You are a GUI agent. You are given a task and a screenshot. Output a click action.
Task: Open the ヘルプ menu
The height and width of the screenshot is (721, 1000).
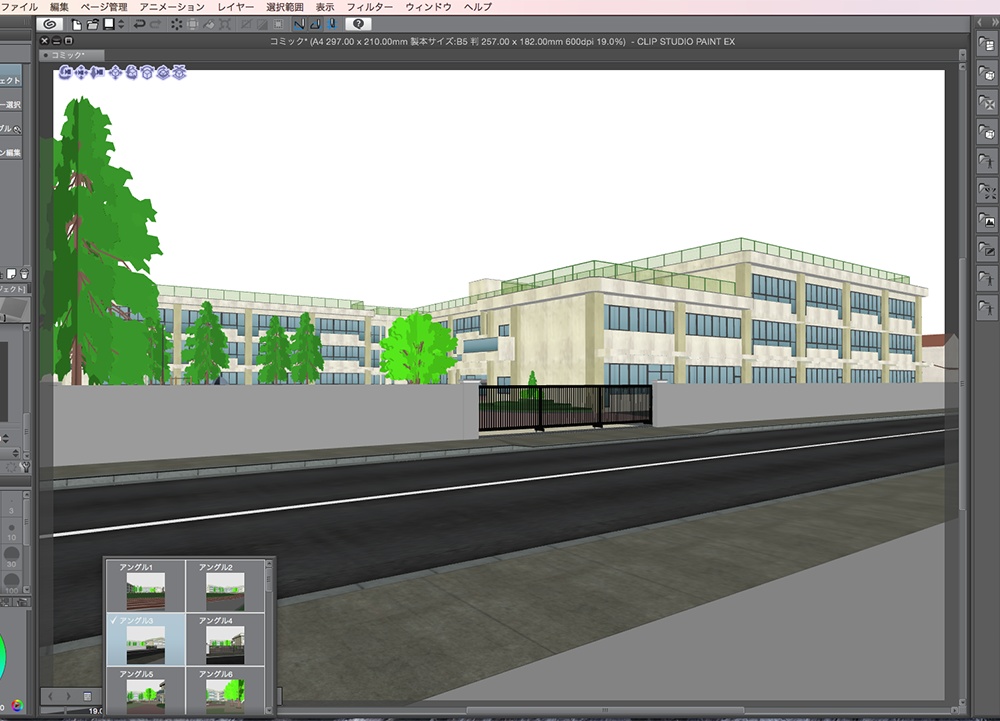(x=478, y=7)
